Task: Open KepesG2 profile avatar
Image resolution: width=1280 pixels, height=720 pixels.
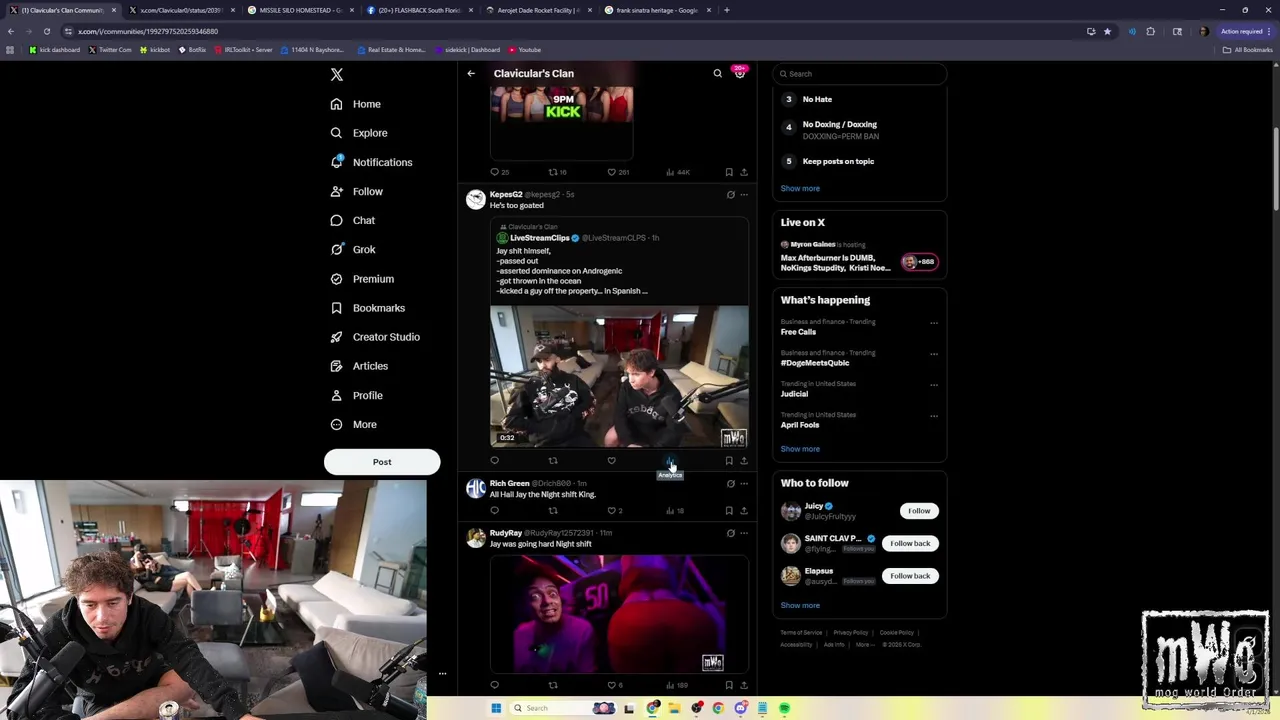Action: (476, 200)
